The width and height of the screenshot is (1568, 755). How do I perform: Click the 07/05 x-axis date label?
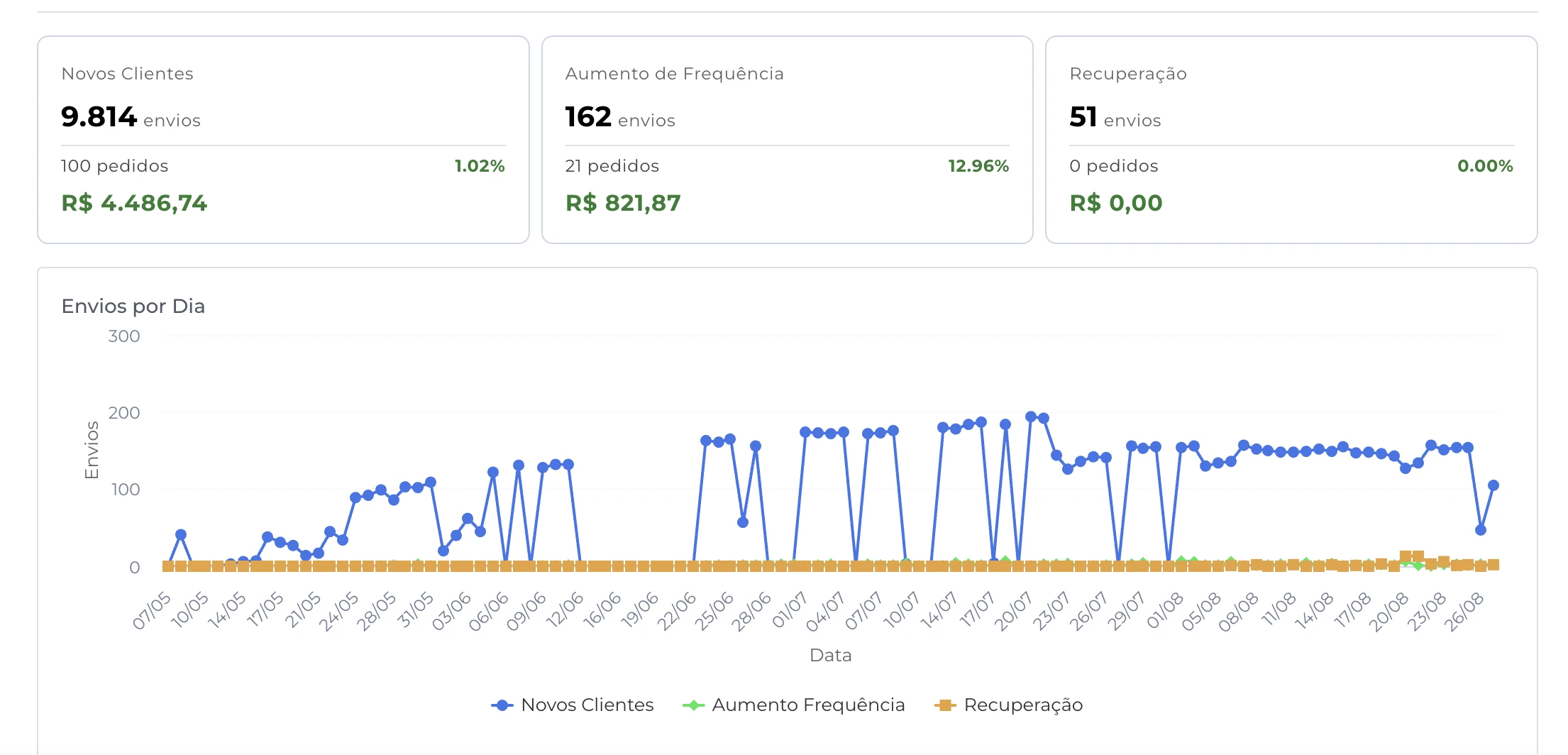(x=153, y=610)
